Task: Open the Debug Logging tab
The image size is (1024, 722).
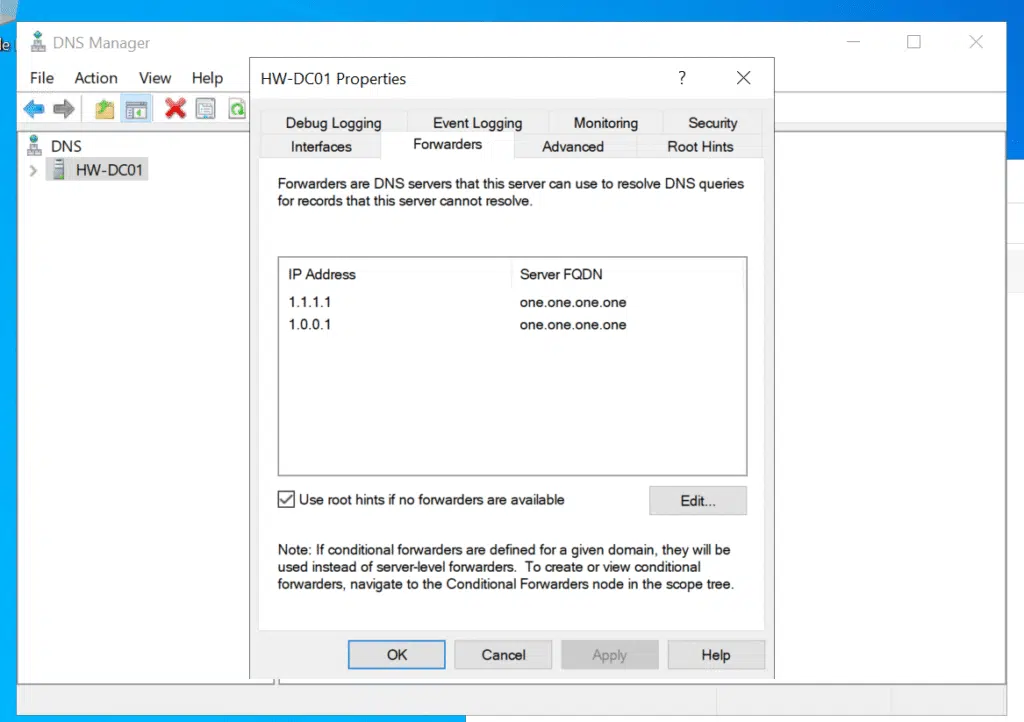Action: [333, 123]
